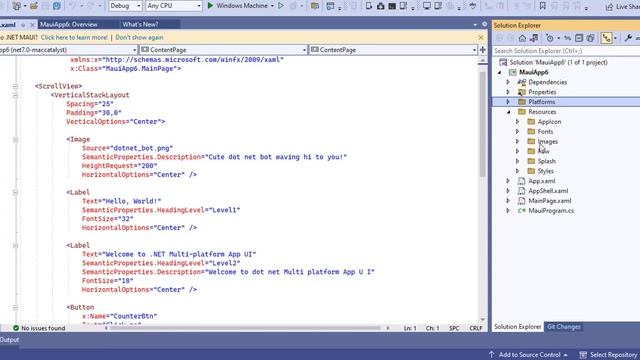The height and width of the screenshot is (360, 640).
Task: Collapse the ScrollView code block
Action: [16, 86]
